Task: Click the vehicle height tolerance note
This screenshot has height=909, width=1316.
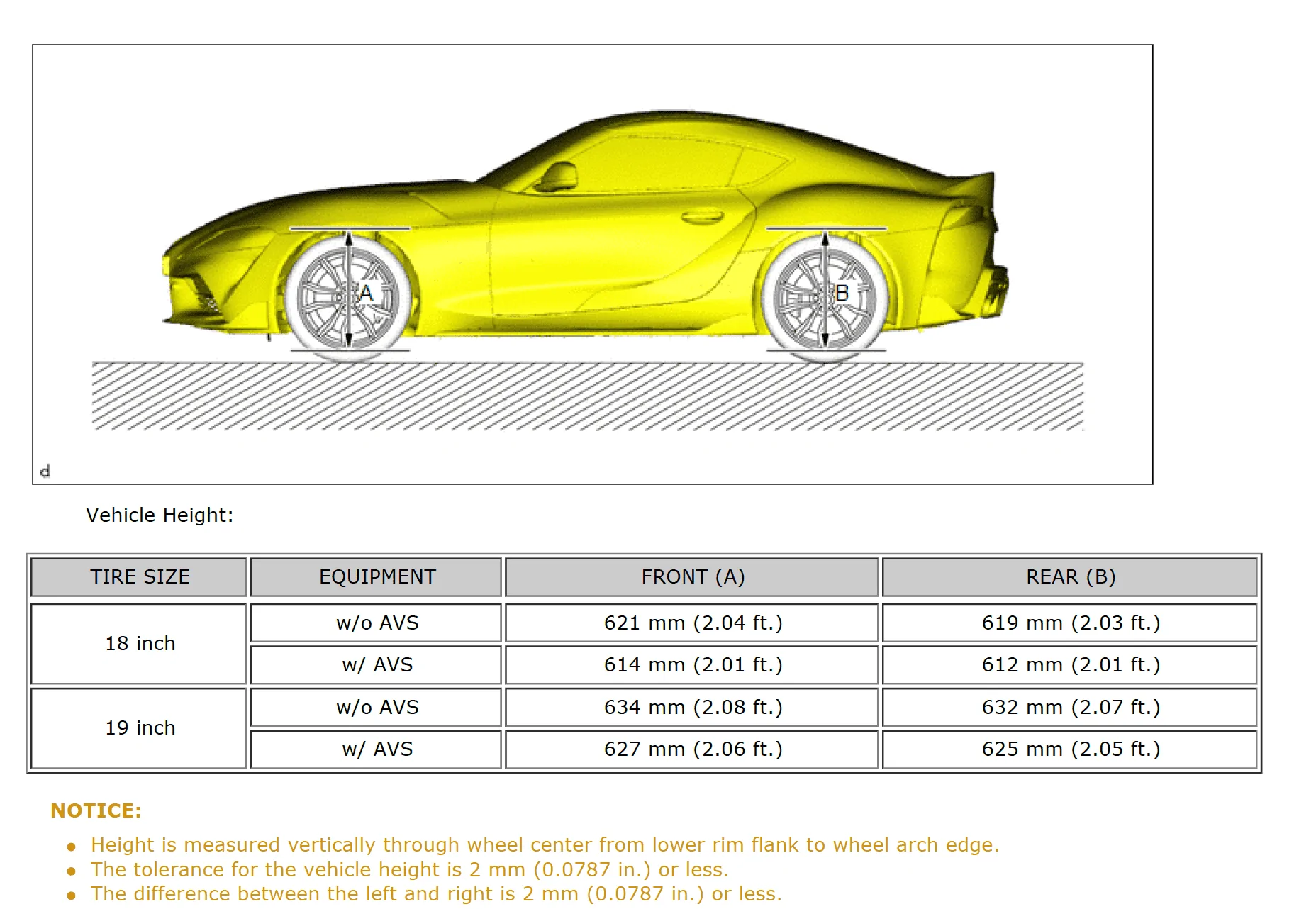Action: 409,870
